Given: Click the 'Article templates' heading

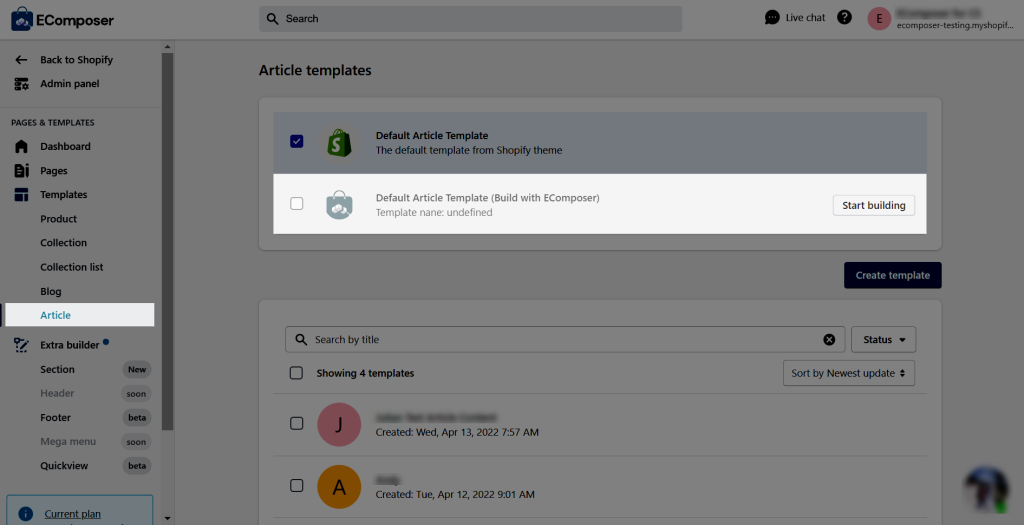Looking at the screenshot, I should coord(315,71).
